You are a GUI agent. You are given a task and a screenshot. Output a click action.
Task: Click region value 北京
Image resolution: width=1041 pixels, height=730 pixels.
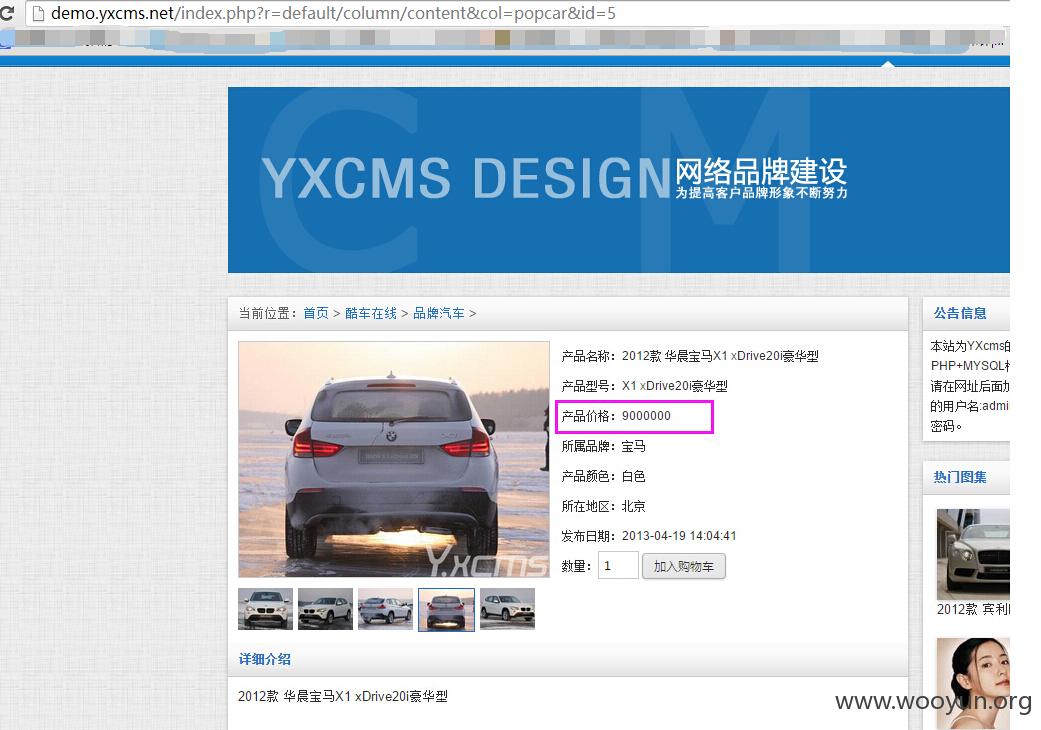tap(633, 506)
